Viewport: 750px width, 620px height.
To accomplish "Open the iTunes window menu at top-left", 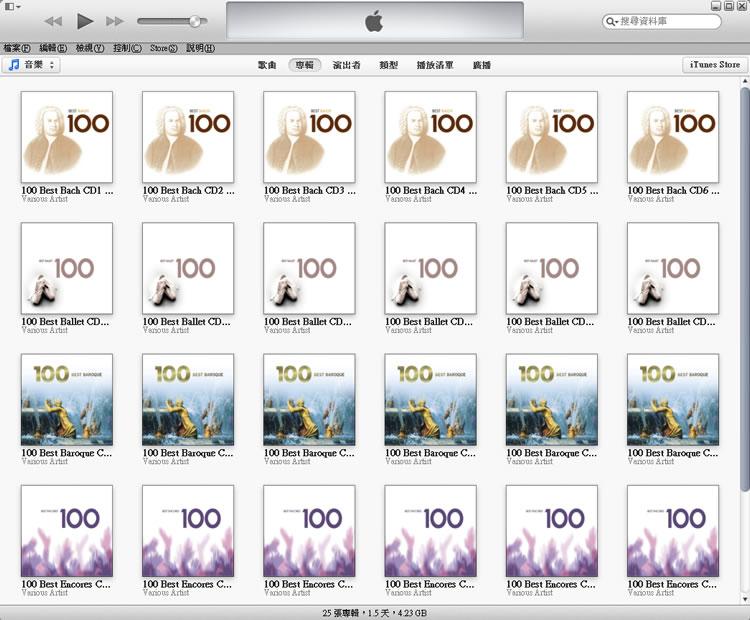I will [x=11, y=7].
